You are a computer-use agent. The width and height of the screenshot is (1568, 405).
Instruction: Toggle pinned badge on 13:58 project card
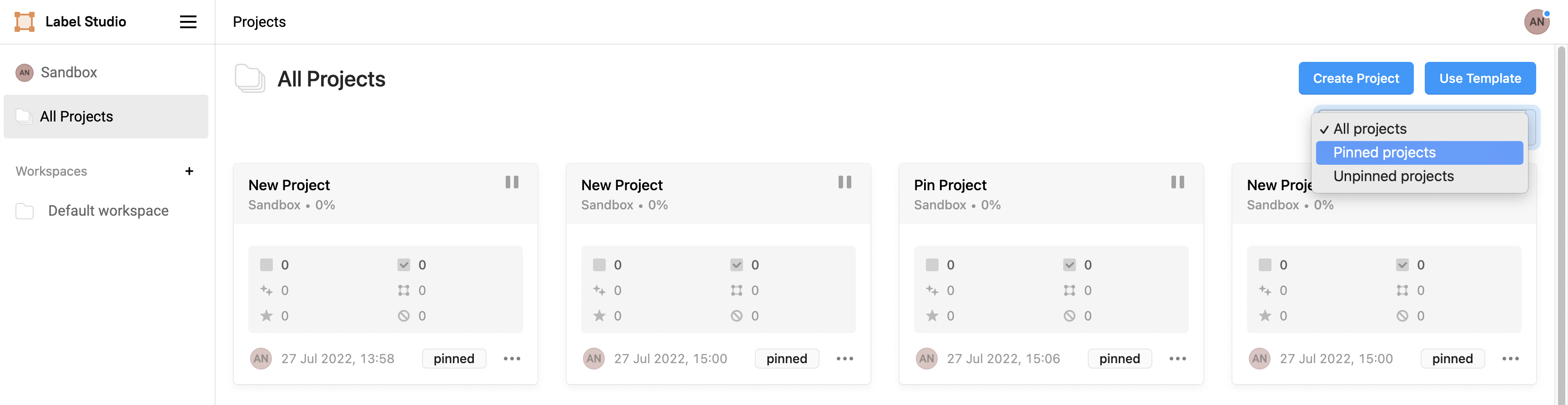pyautogui.click(x=453, y=359)
